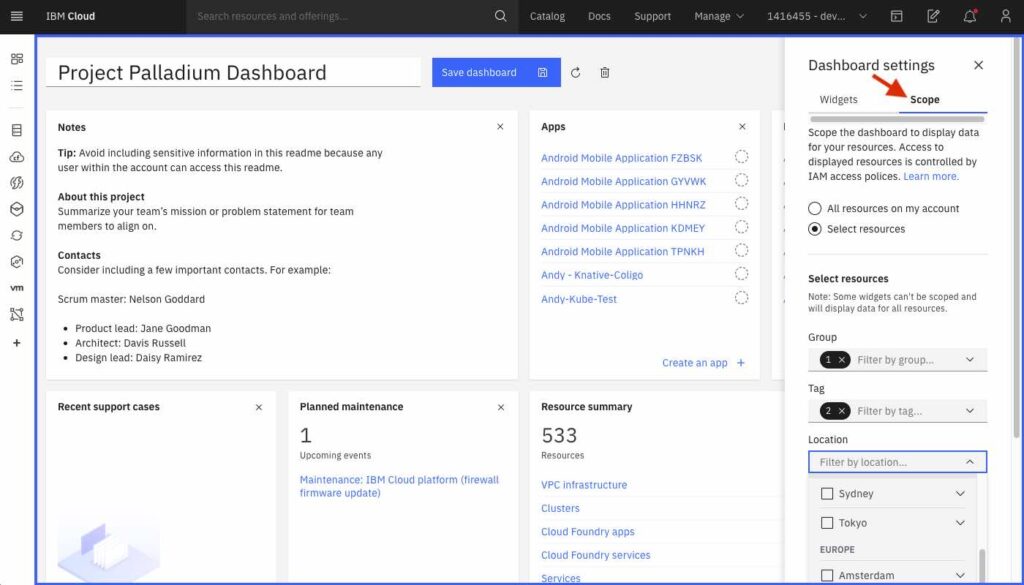Follow the Learn more link
The image size is (1024, 585).
[x=931, y=176]
